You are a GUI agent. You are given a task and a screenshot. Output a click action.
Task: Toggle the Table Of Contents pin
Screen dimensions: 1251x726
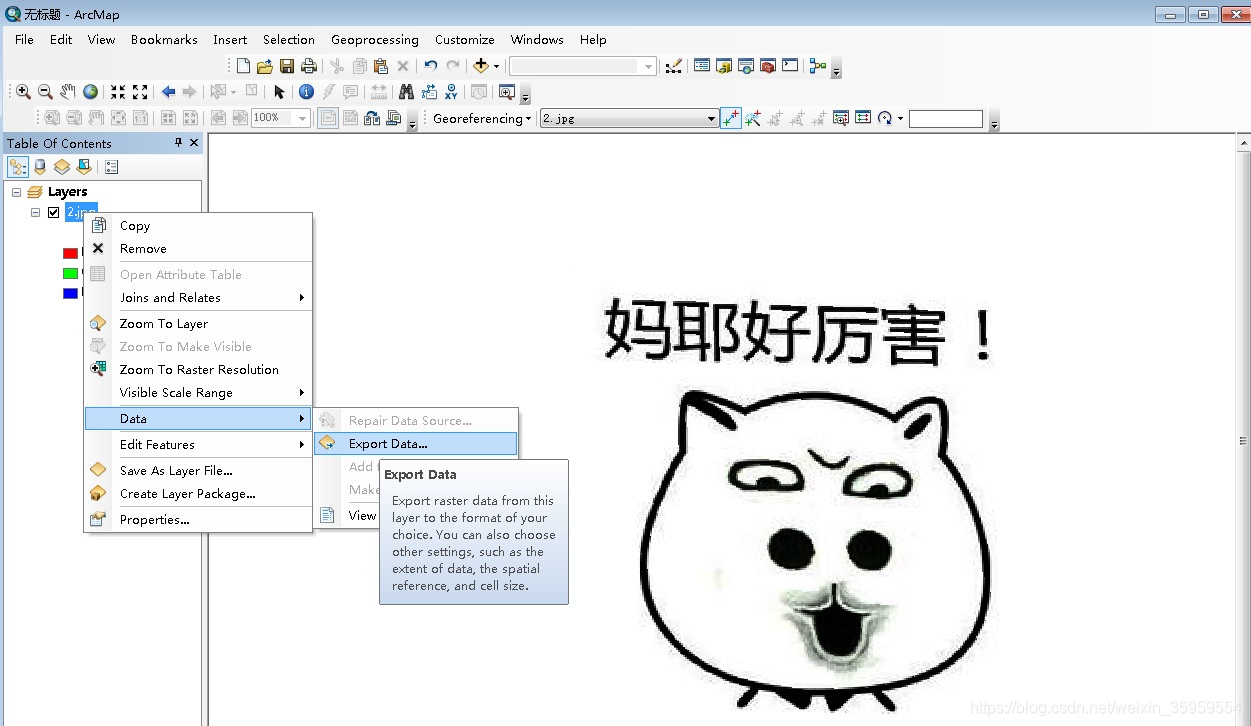(x=178, y=143)
